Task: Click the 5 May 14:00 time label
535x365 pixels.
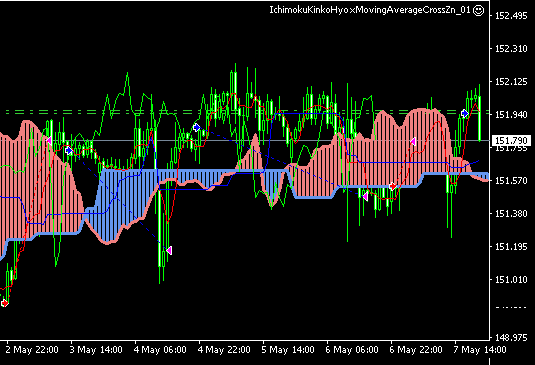Action: [288, 350]
